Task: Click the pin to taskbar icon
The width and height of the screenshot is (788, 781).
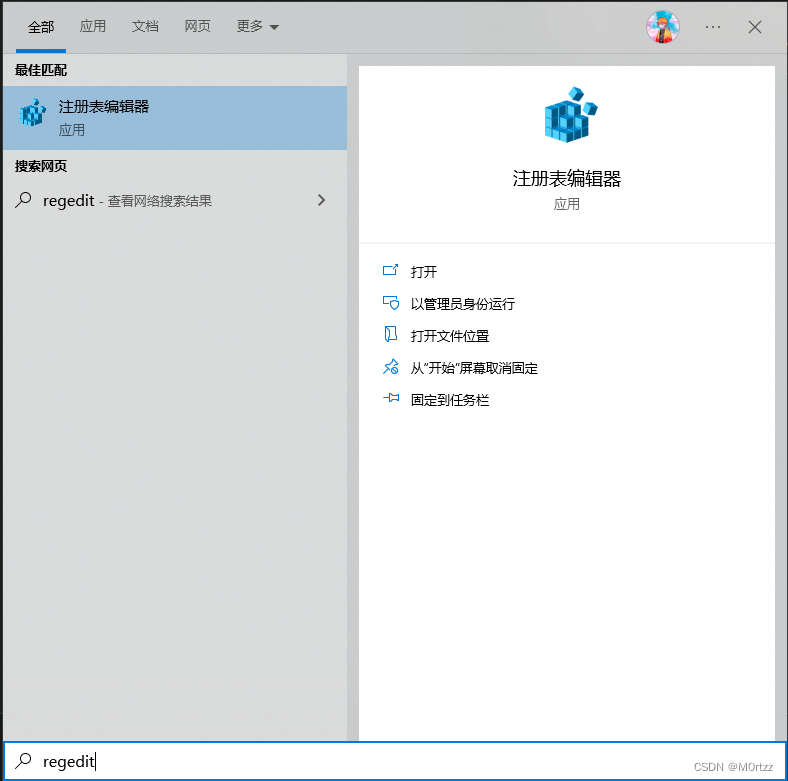Action: click(390, 399)
